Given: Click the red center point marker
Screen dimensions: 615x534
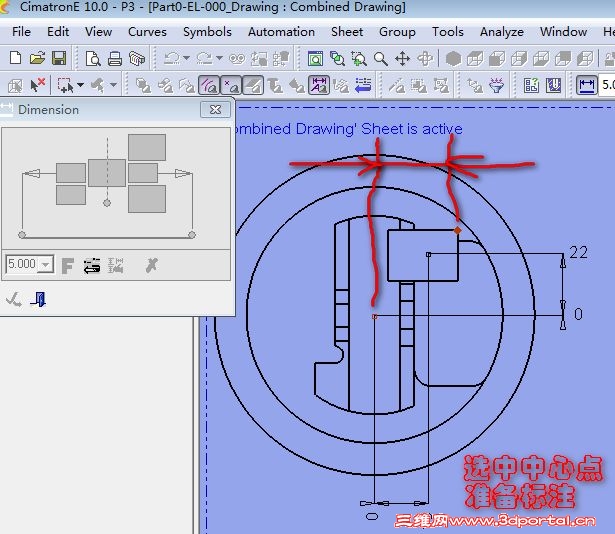Looking at the screenshot, I should [375, 316].
